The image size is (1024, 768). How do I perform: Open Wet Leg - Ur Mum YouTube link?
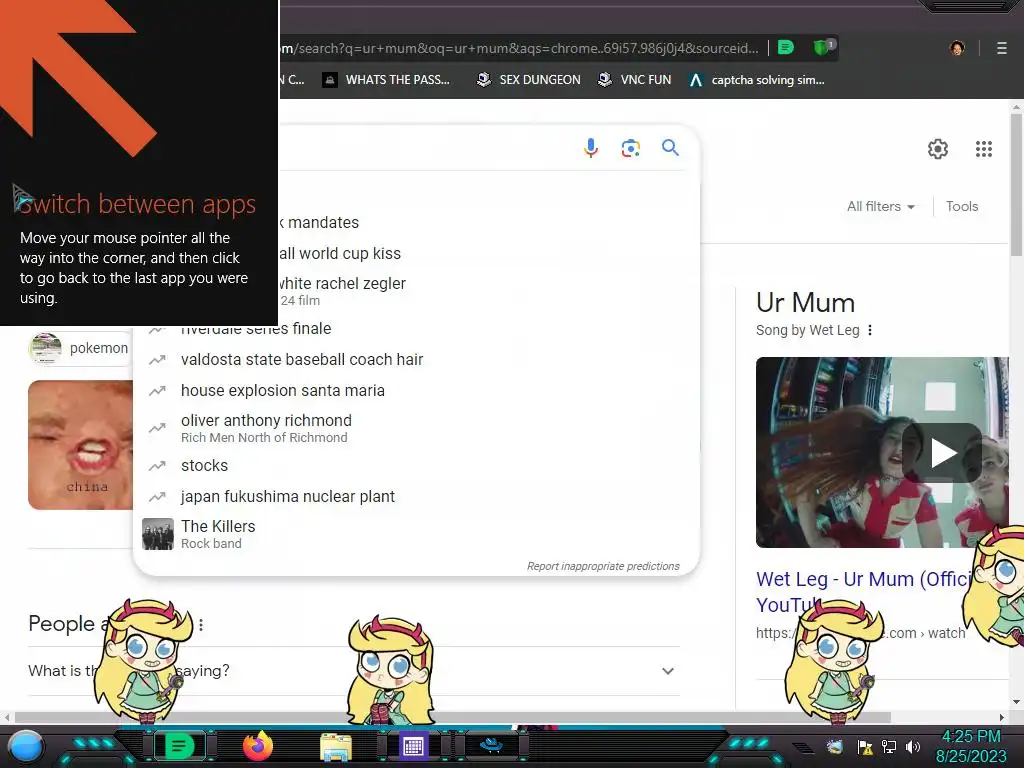(x=861, y=592)
